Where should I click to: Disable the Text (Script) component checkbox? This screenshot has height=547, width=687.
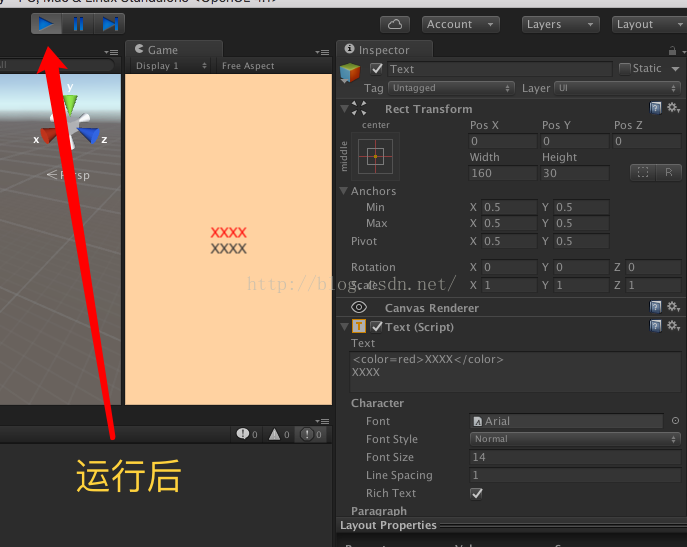click(x=376, y=327)
